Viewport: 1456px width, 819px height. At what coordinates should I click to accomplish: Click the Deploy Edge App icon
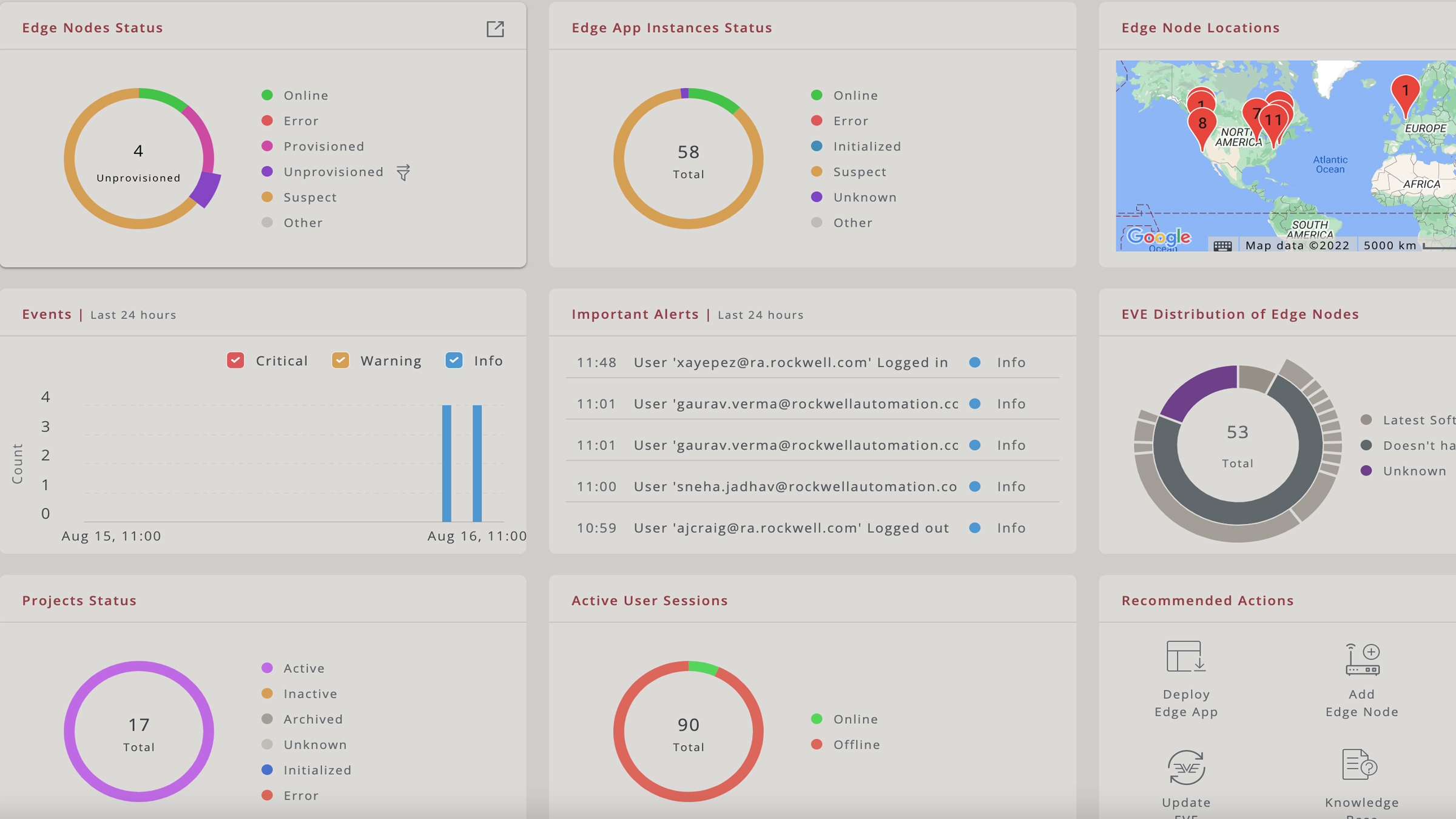[1185, 657]
